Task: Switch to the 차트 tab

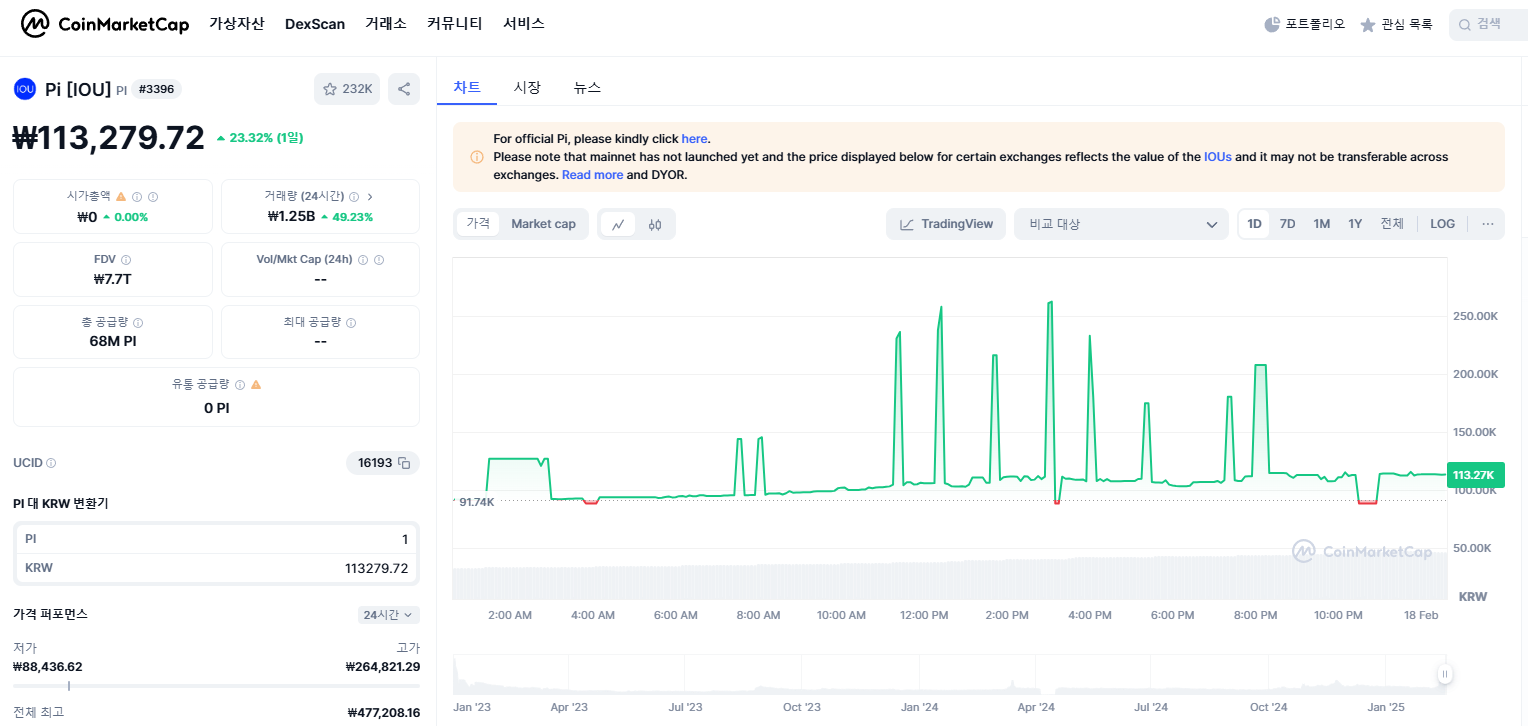Action: point(467,87)
